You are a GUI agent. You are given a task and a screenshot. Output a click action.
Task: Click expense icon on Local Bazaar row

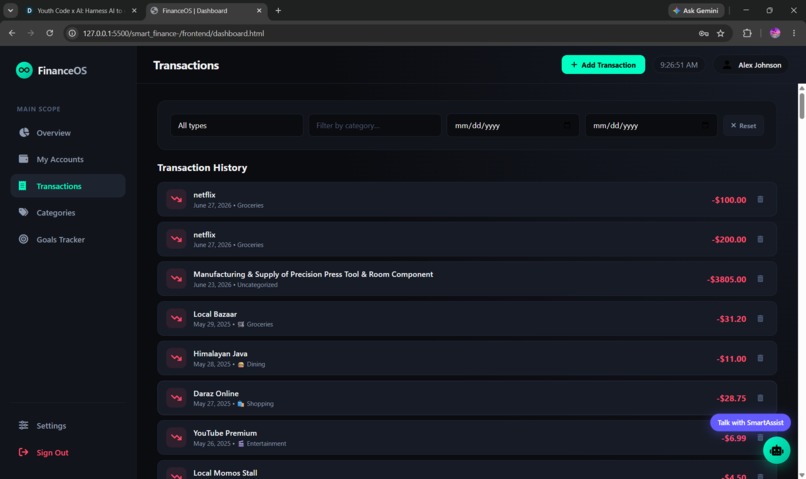pyautogui.click(x=176, y=319)
